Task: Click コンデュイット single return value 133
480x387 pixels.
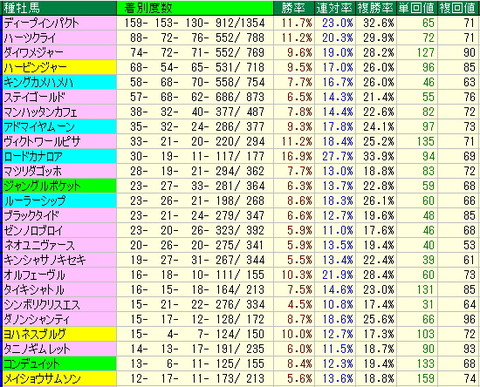Action: pos(426,363)
